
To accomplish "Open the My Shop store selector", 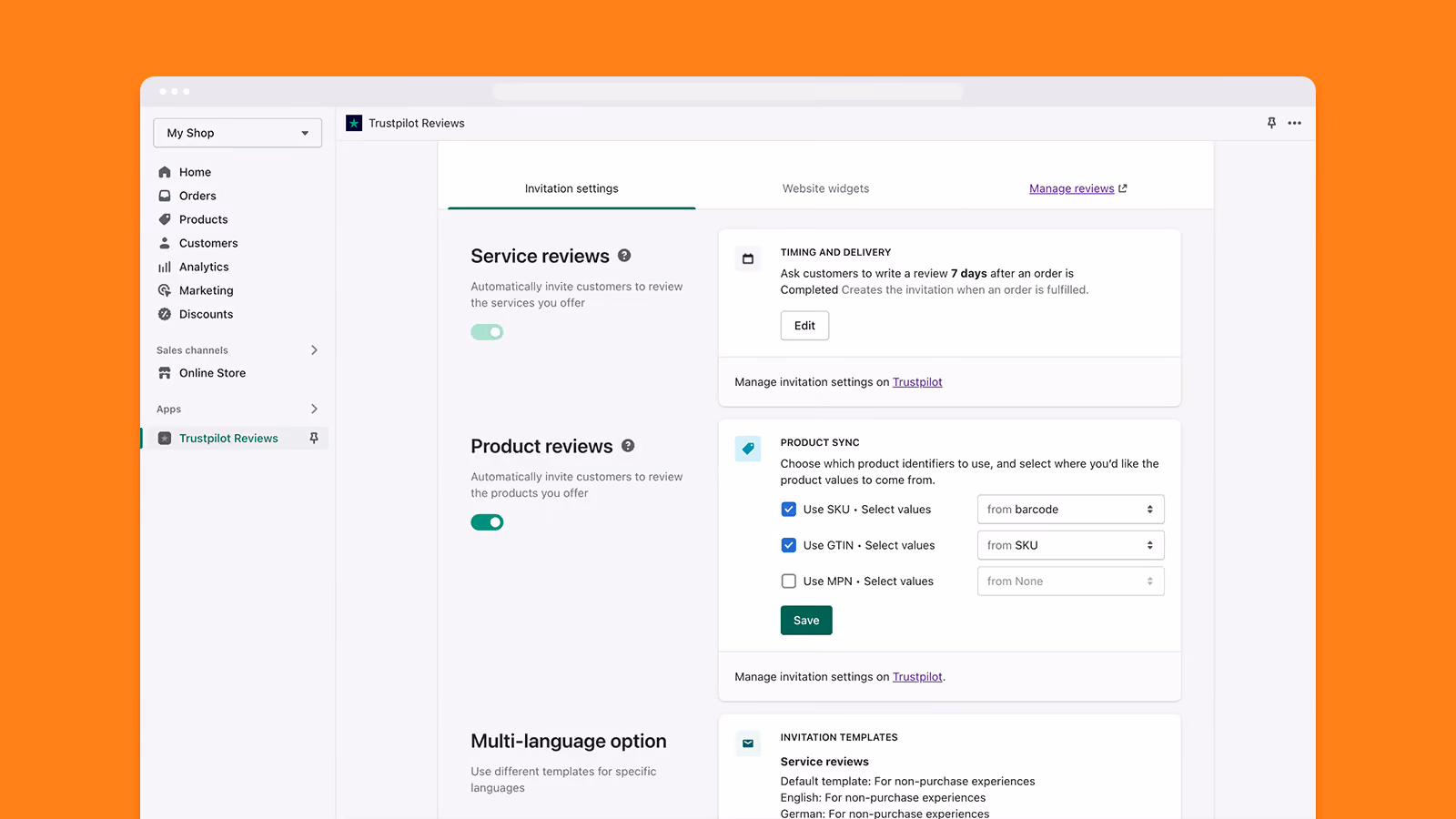I will pos(238,133).
